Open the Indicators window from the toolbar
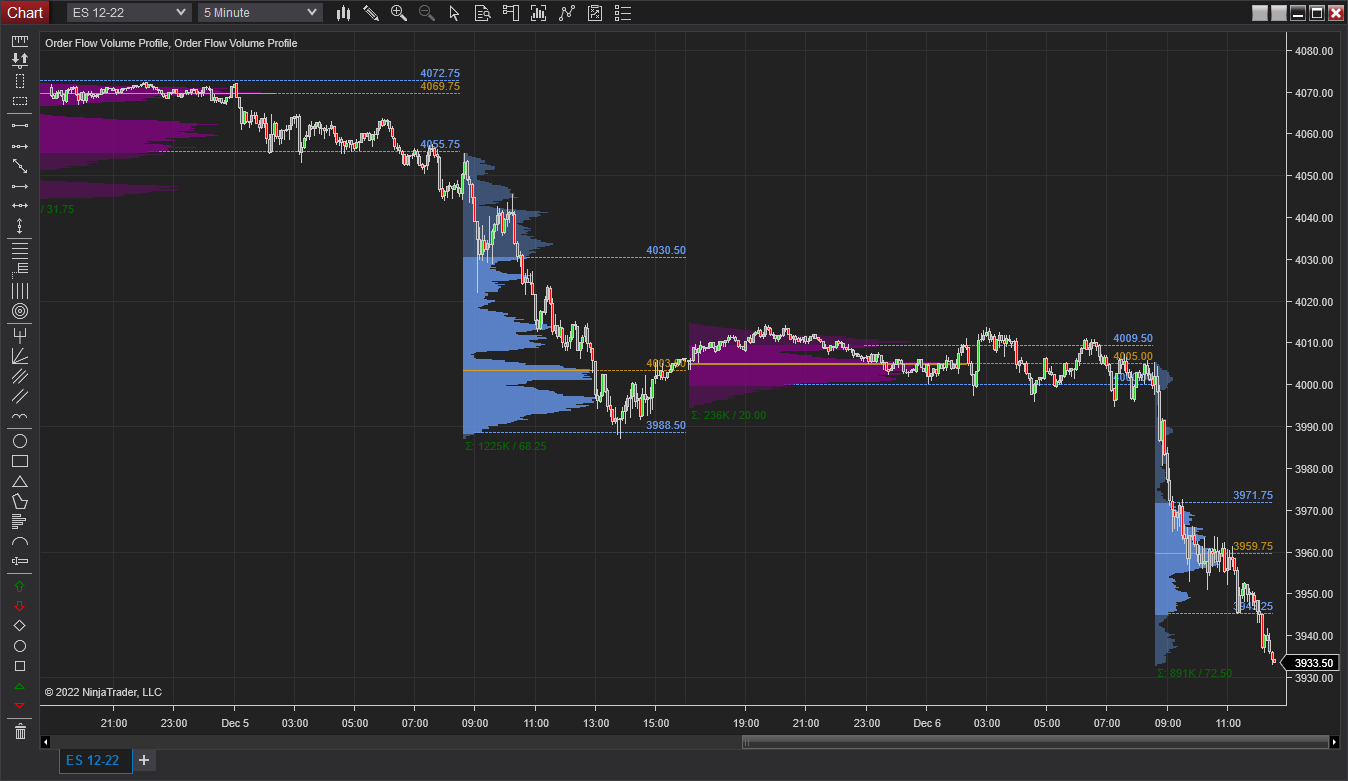1348x781 pixels. coord(539,13)
